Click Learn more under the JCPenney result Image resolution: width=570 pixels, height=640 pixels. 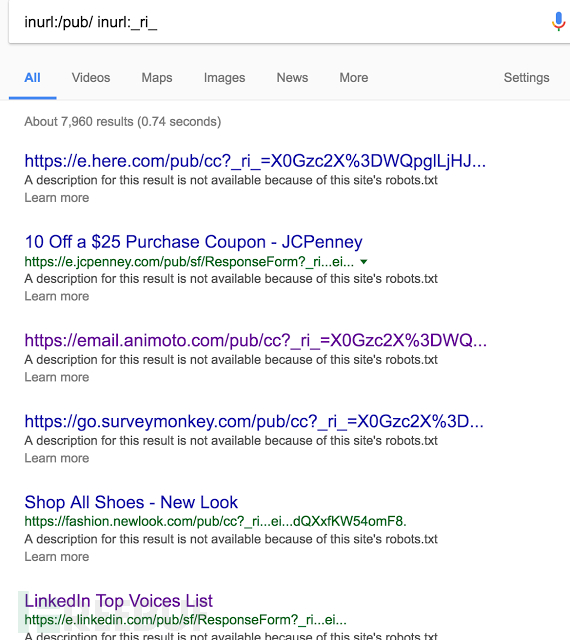click(57, 296)
